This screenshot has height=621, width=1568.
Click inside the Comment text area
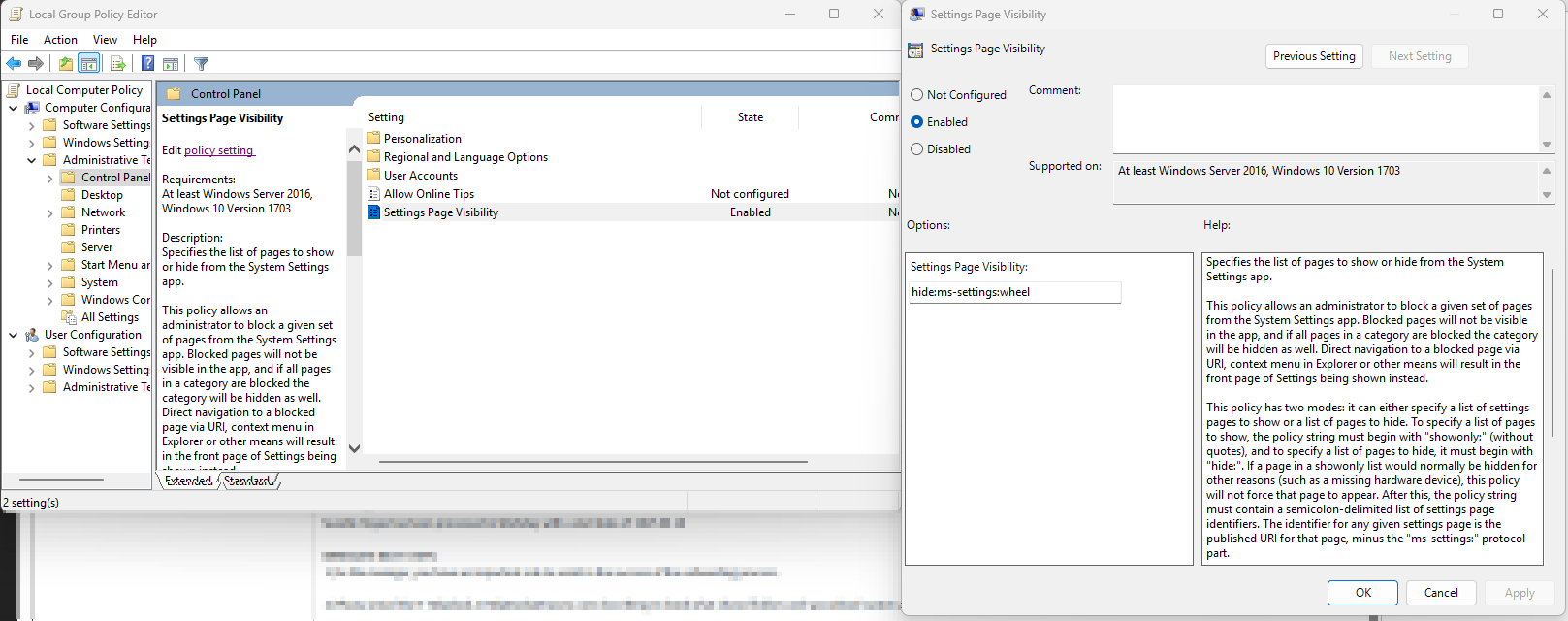click(1326, 119)
